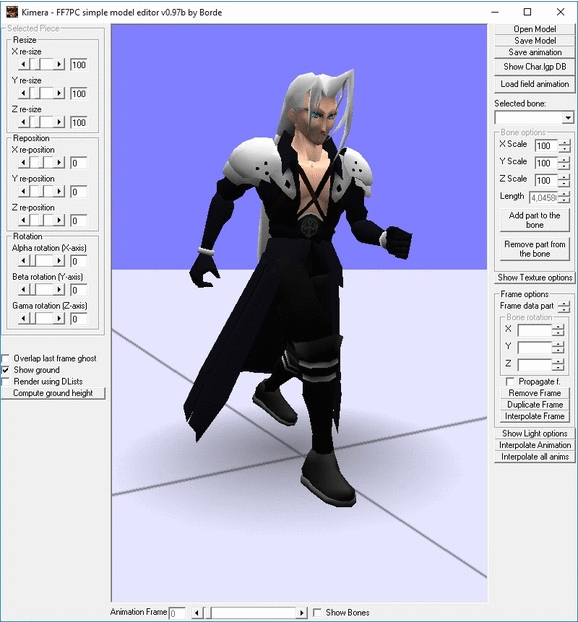Toggle Render using DLists checkbox
The height and width of the screenshot is (622, 578).
coord(6,382)
